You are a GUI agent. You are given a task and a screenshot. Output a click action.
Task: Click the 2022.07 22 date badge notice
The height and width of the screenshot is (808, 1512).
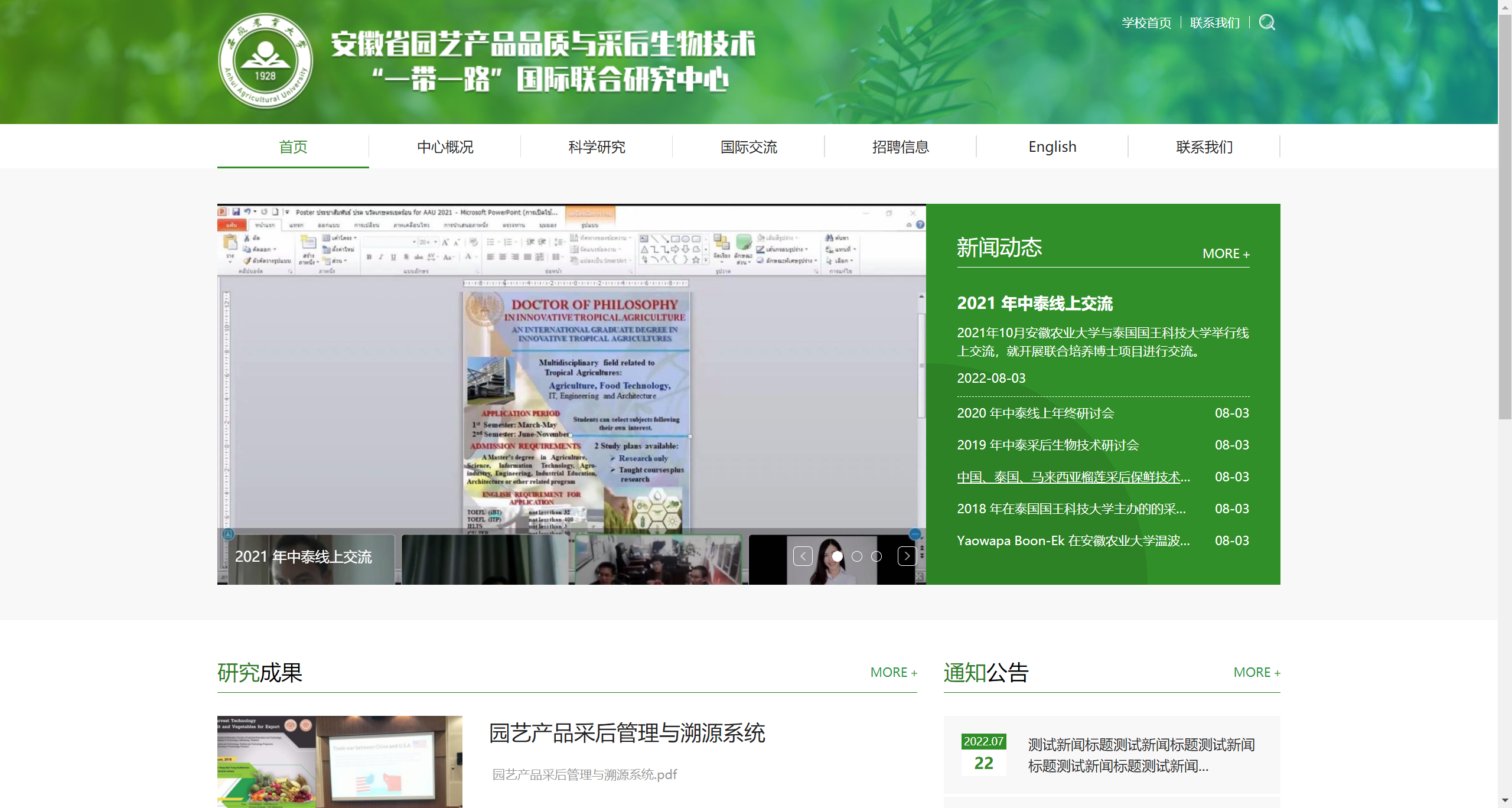[983, 754]
